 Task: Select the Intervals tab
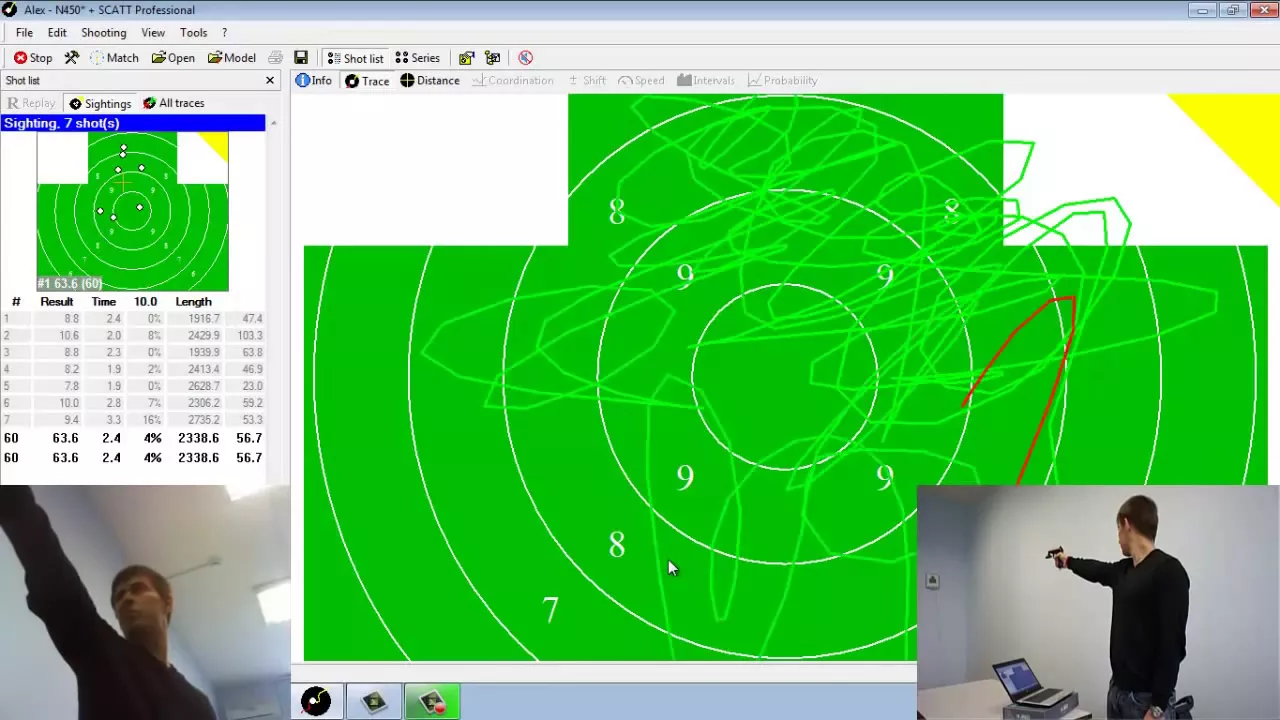pos(705,81)
